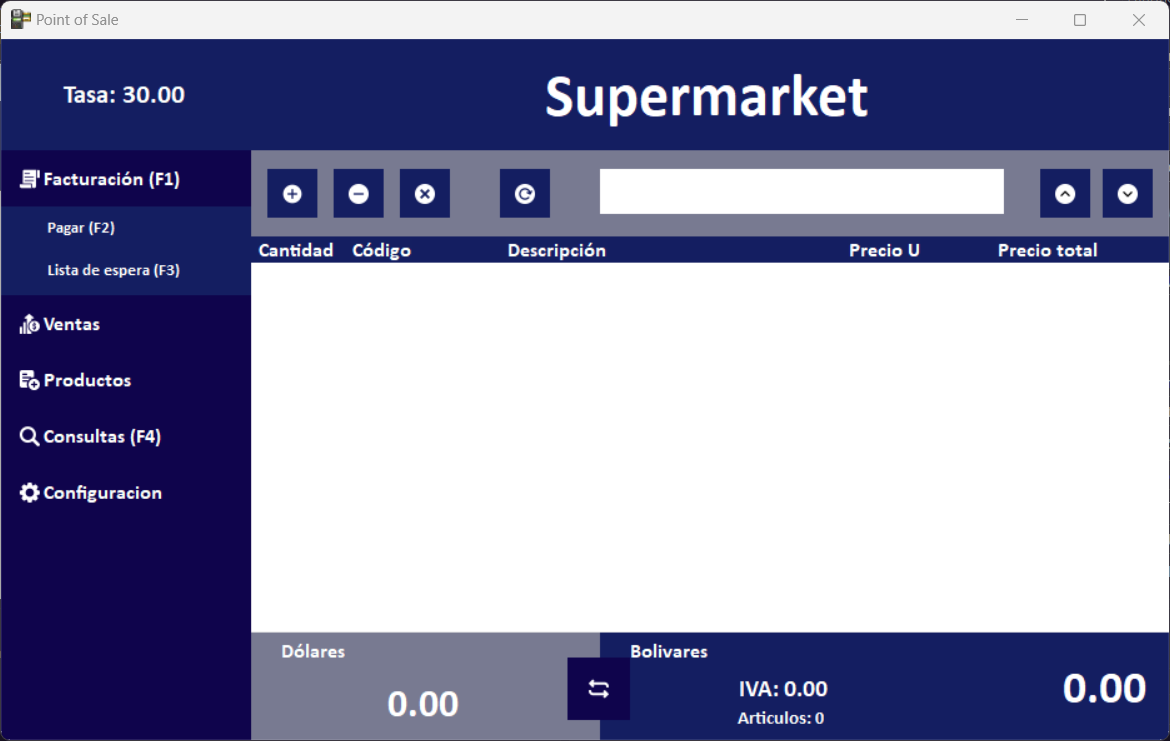Click the Tasa: 30.00 exchange rate label
The image size is (1170, 741).
point(124,95)
